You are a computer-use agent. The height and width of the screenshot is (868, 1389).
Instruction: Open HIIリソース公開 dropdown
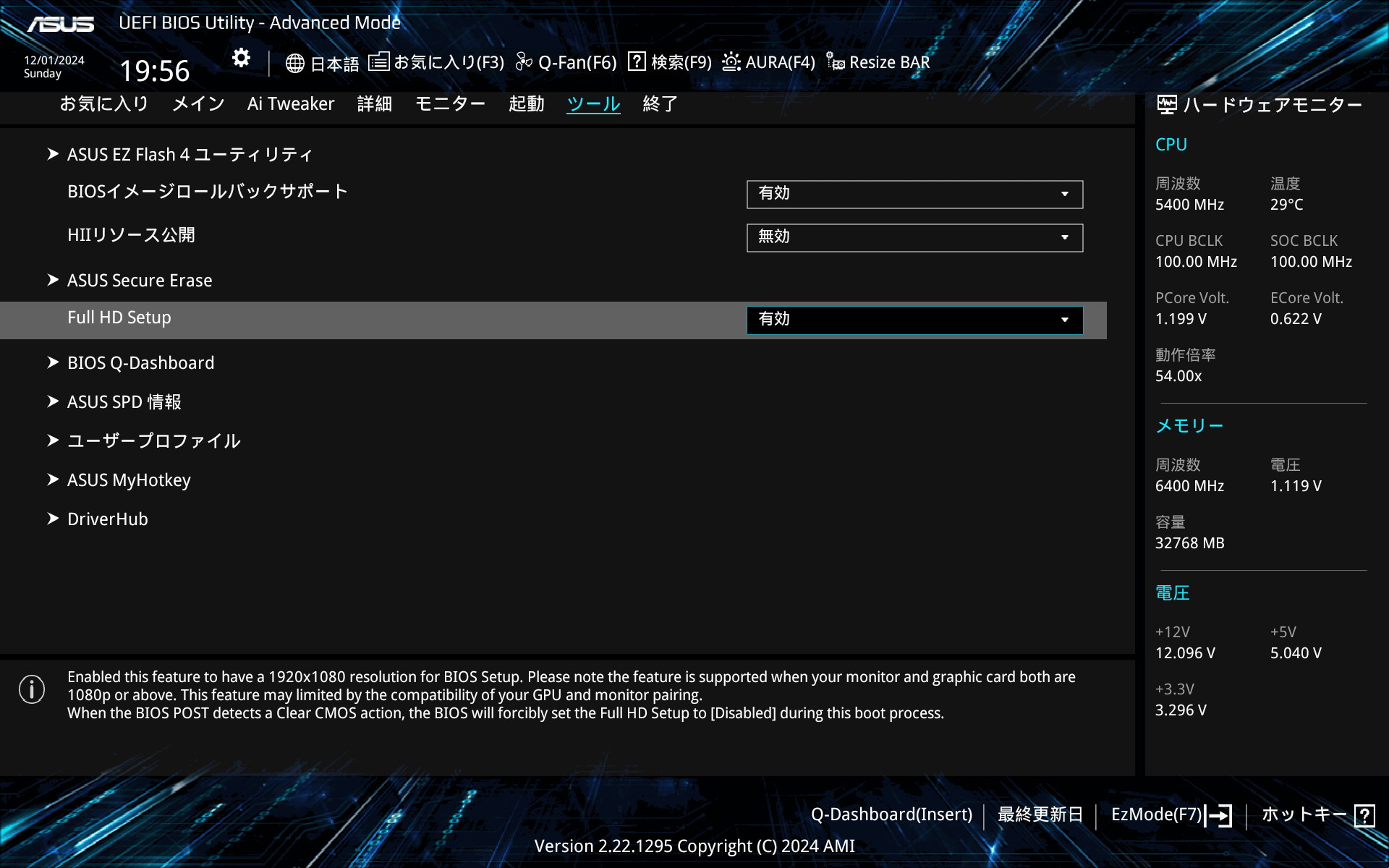[x=914, y=237]
